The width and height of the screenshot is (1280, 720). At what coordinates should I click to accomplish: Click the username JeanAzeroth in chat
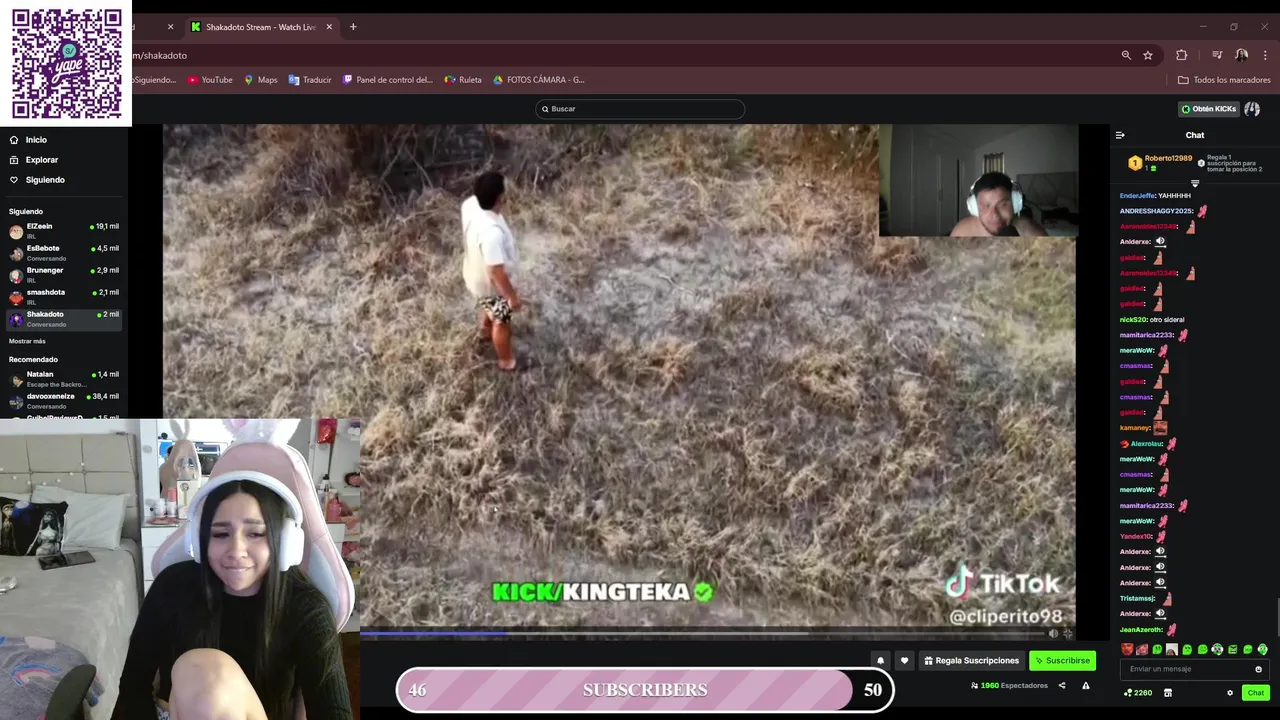(1141, 630)
